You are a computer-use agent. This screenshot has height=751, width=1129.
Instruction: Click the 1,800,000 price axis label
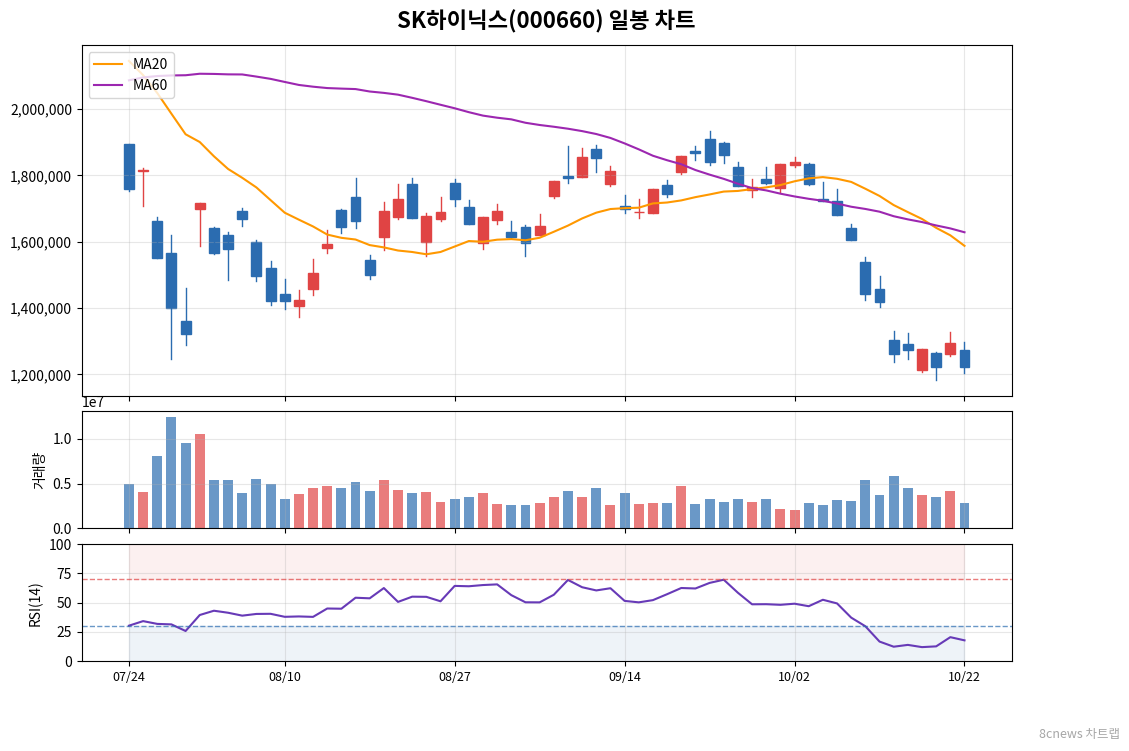point(42,176)
